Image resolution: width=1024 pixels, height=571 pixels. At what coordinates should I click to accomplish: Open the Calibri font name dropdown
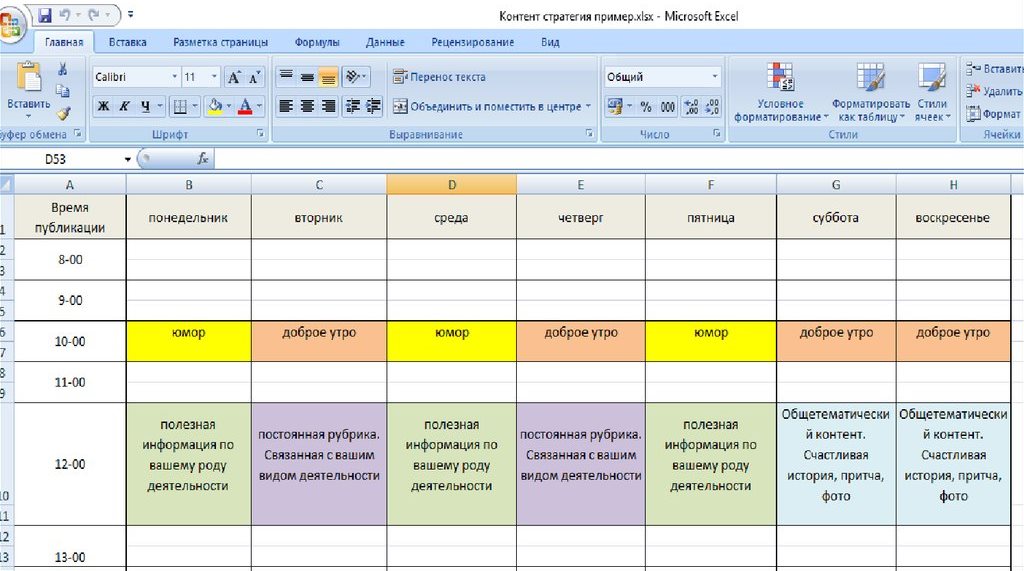click(174, 77)
